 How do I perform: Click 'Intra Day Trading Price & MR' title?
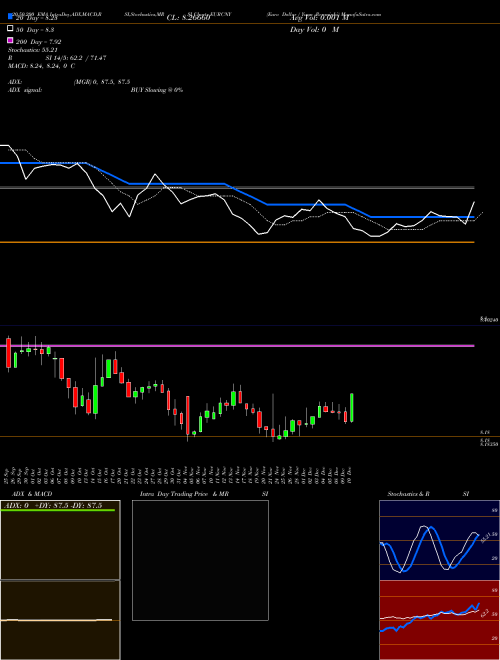(184, 494)
